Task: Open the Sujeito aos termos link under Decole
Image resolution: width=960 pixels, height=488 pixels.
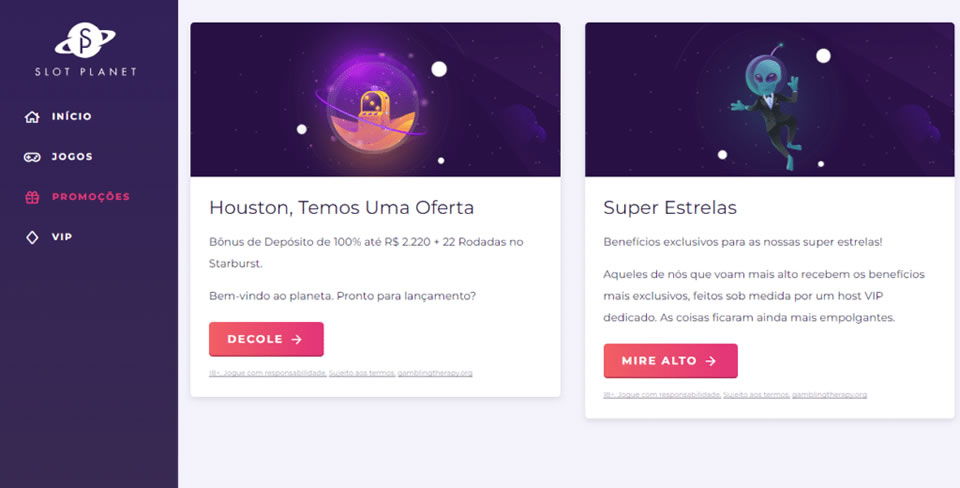Action: 361,373
